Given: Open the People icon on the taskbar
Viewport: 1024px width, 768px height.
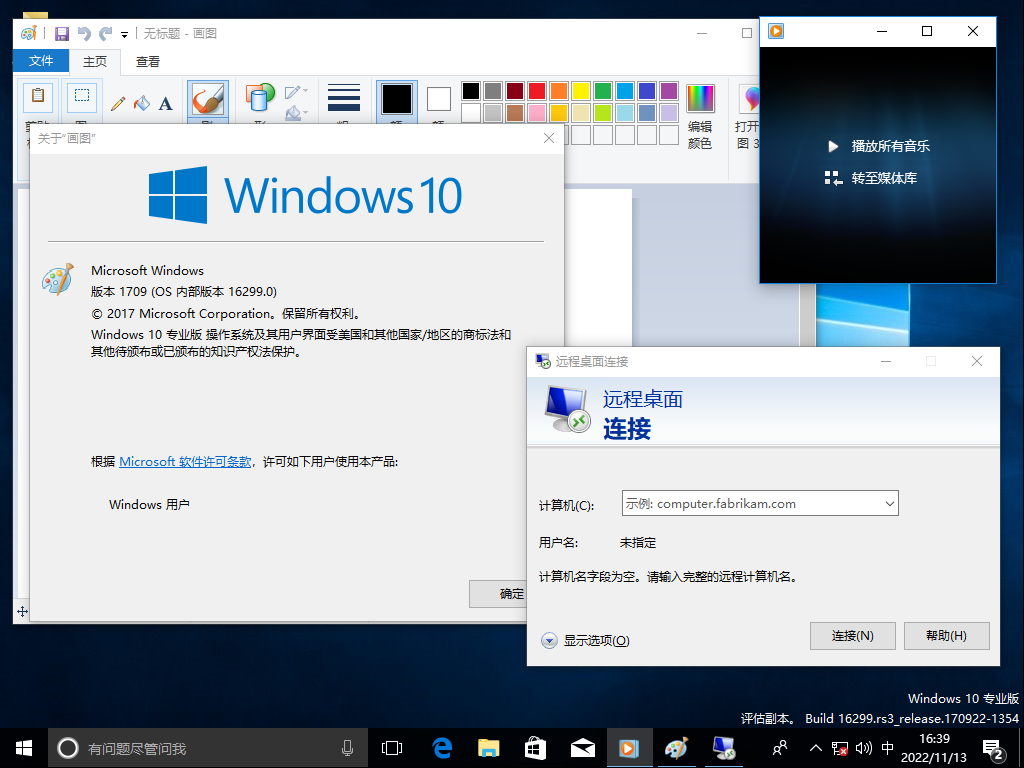Looking at the screenshot, I should point(780,748).
